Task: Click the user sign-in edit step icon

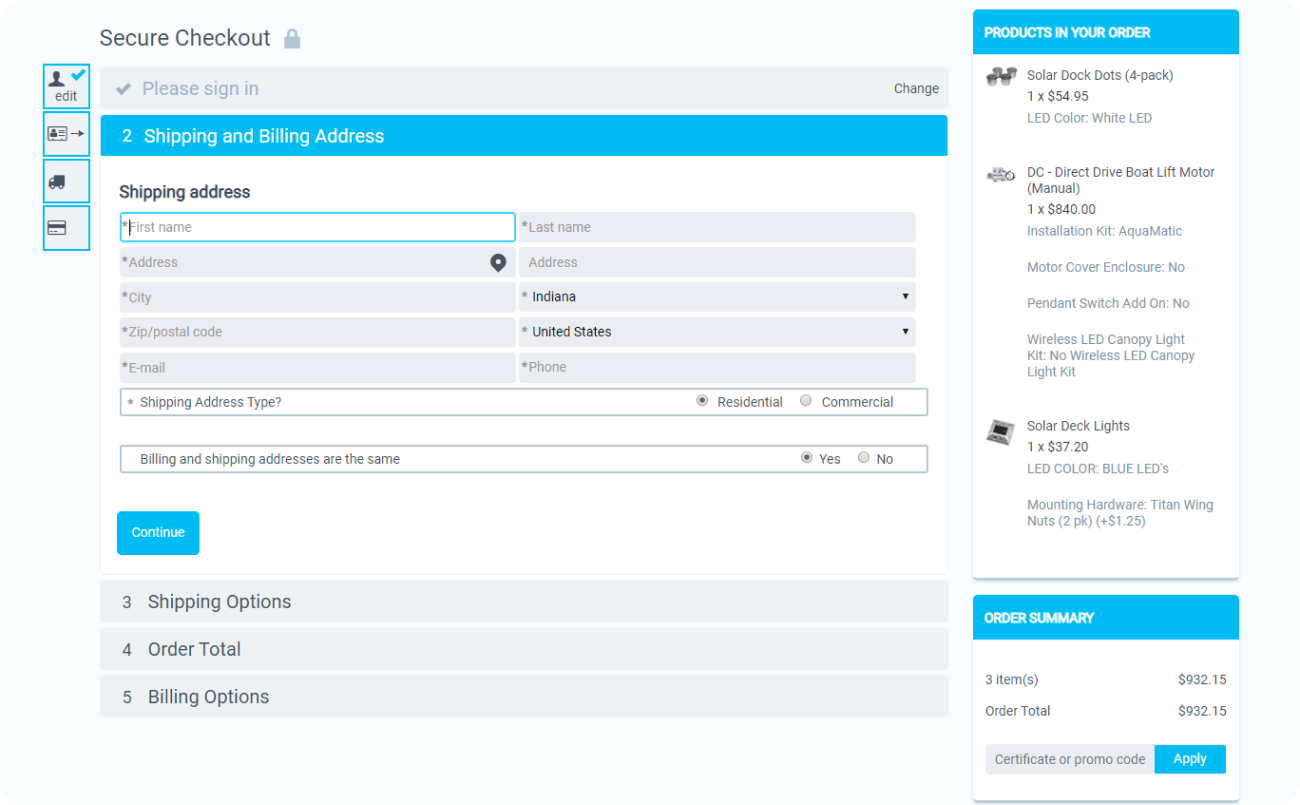Action: tap(66, 86)
